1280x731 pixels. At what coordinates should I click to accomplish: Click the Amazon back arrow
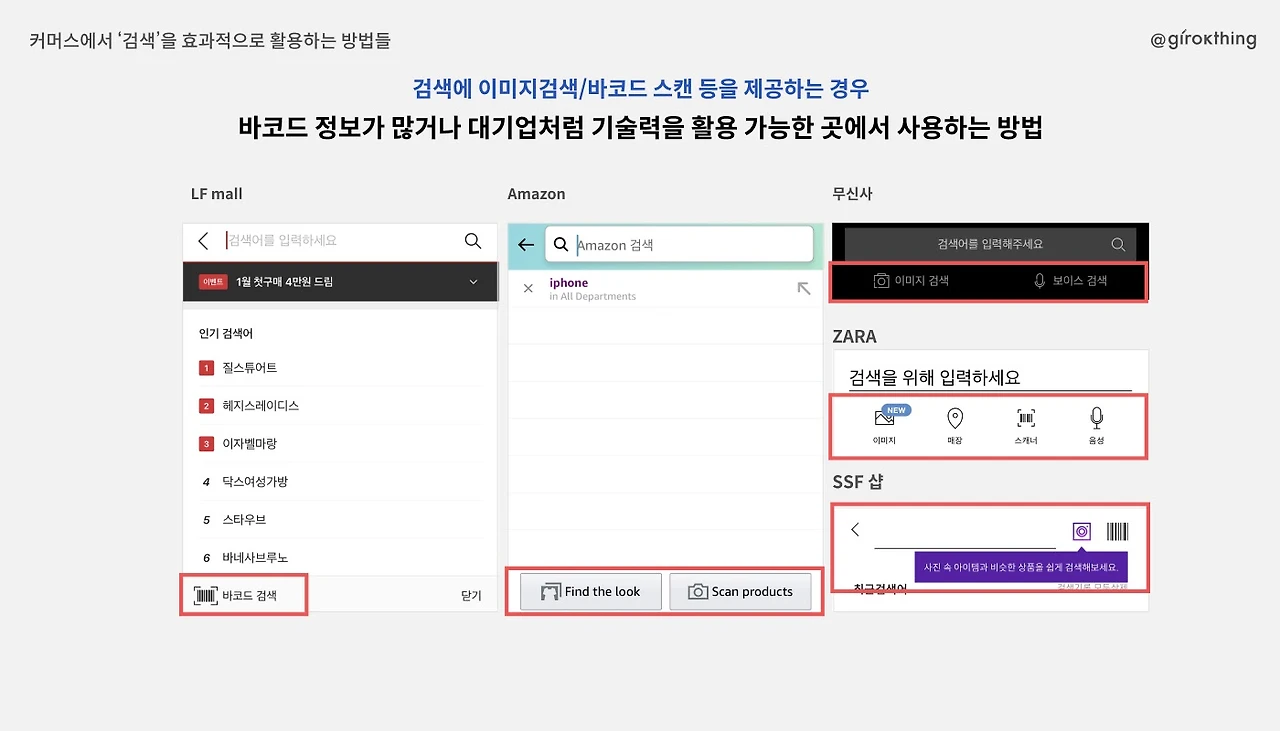(x=526, y=245)
